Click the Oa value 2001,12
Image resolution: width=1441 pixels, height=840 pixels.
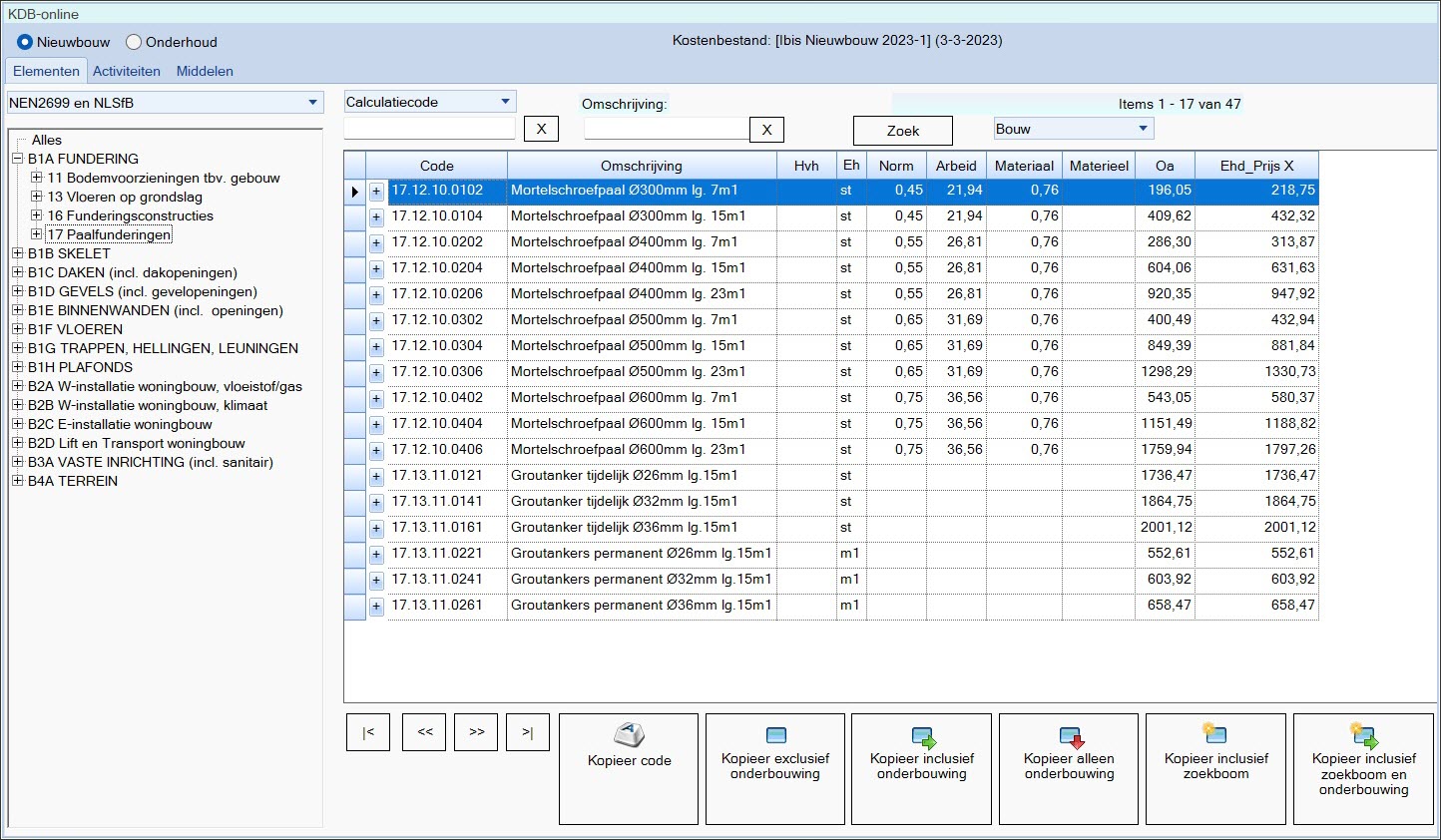[x=1165, y=527]
